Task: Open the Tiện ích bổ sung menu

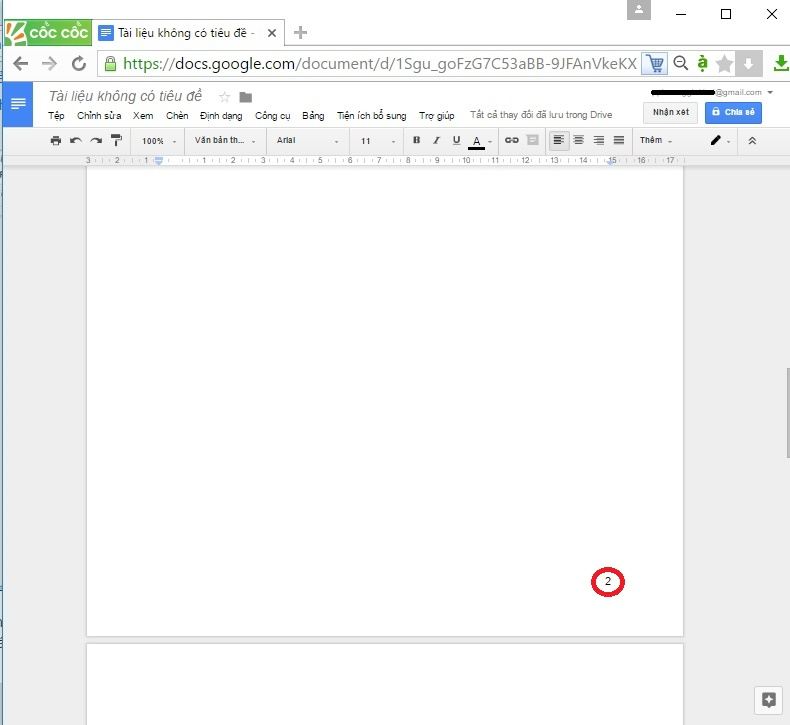Action: pyautogui.click(x=371, y=116)
